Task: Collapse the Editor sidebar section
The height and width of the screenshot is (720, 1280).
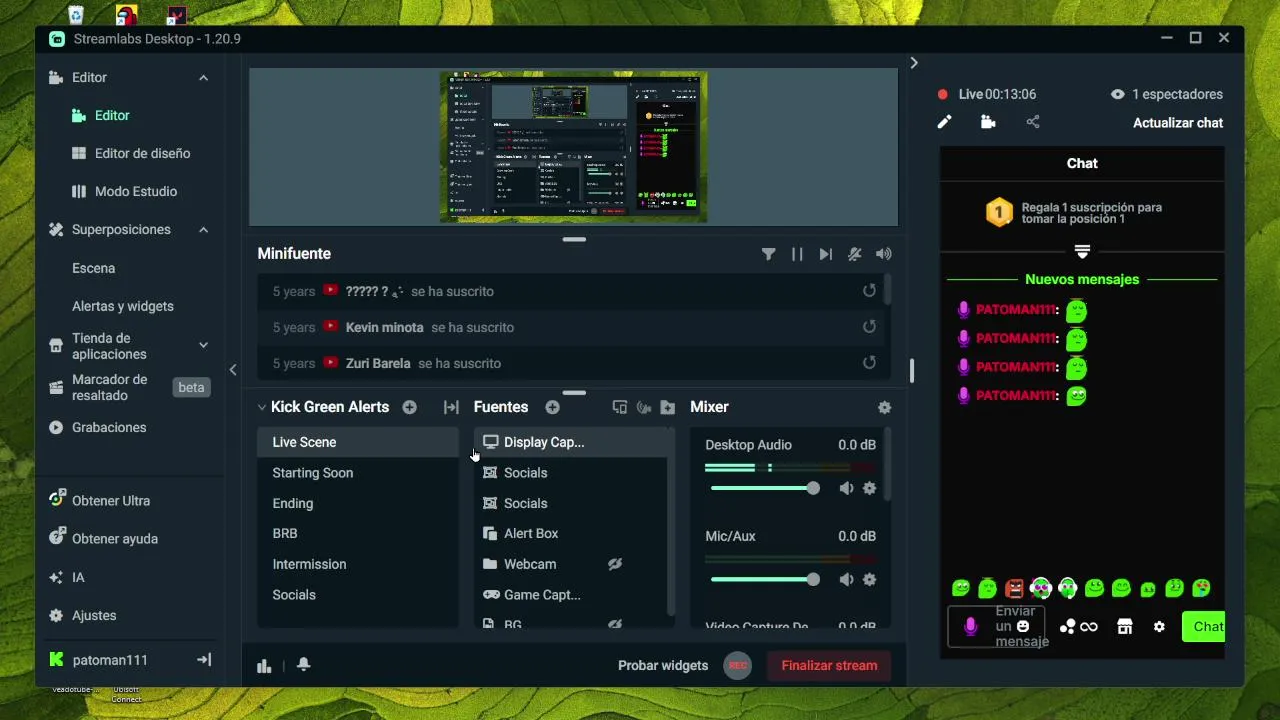Action: [203, 78]
